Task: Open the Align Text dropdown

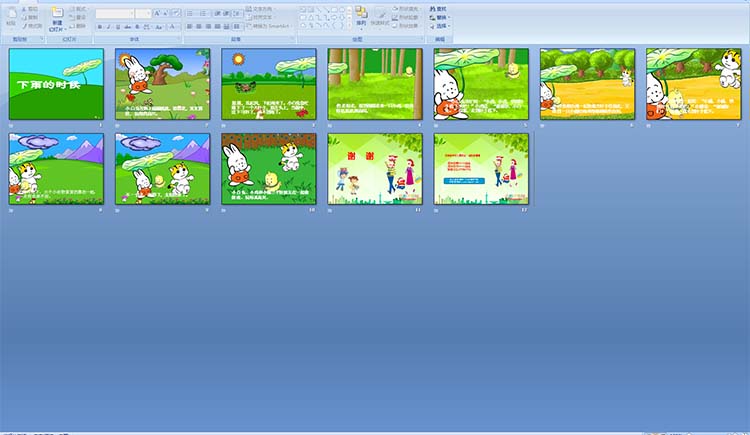Action: pos(260,17)
